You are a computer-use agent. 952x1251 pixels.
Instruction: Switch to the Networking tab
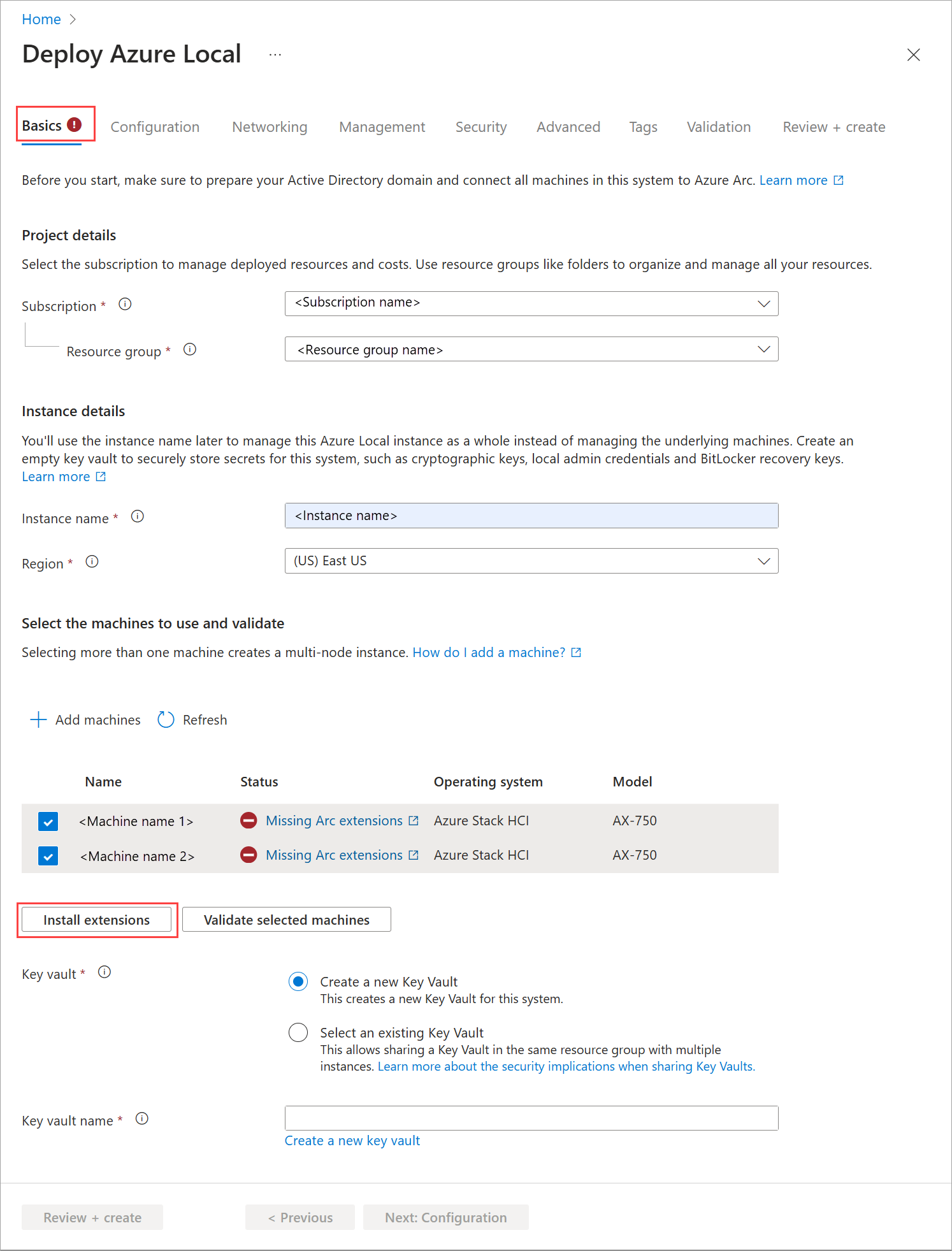(270, 127)
